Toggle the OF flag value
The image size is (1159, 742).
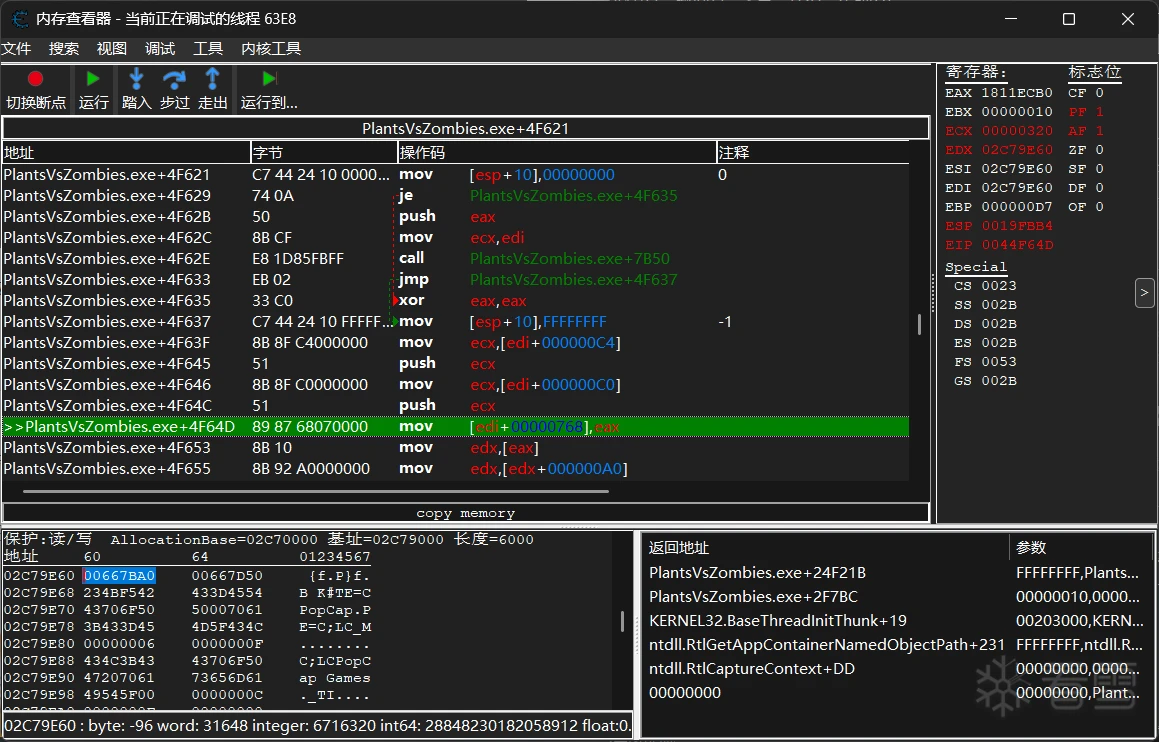1099,207
